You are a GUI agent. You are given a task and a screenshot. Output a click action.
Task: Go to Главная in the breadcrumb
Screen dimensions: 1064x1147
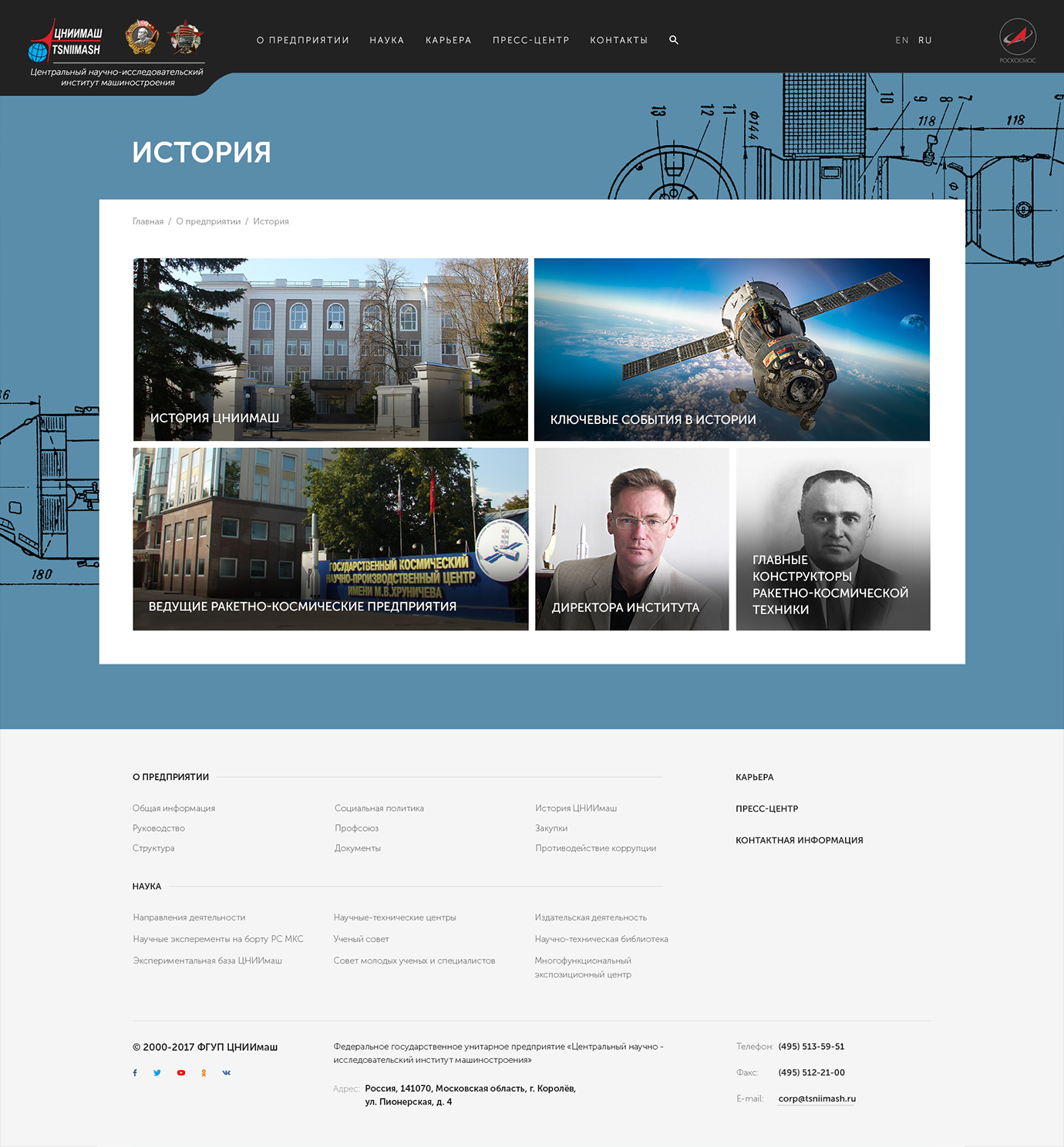148,221
